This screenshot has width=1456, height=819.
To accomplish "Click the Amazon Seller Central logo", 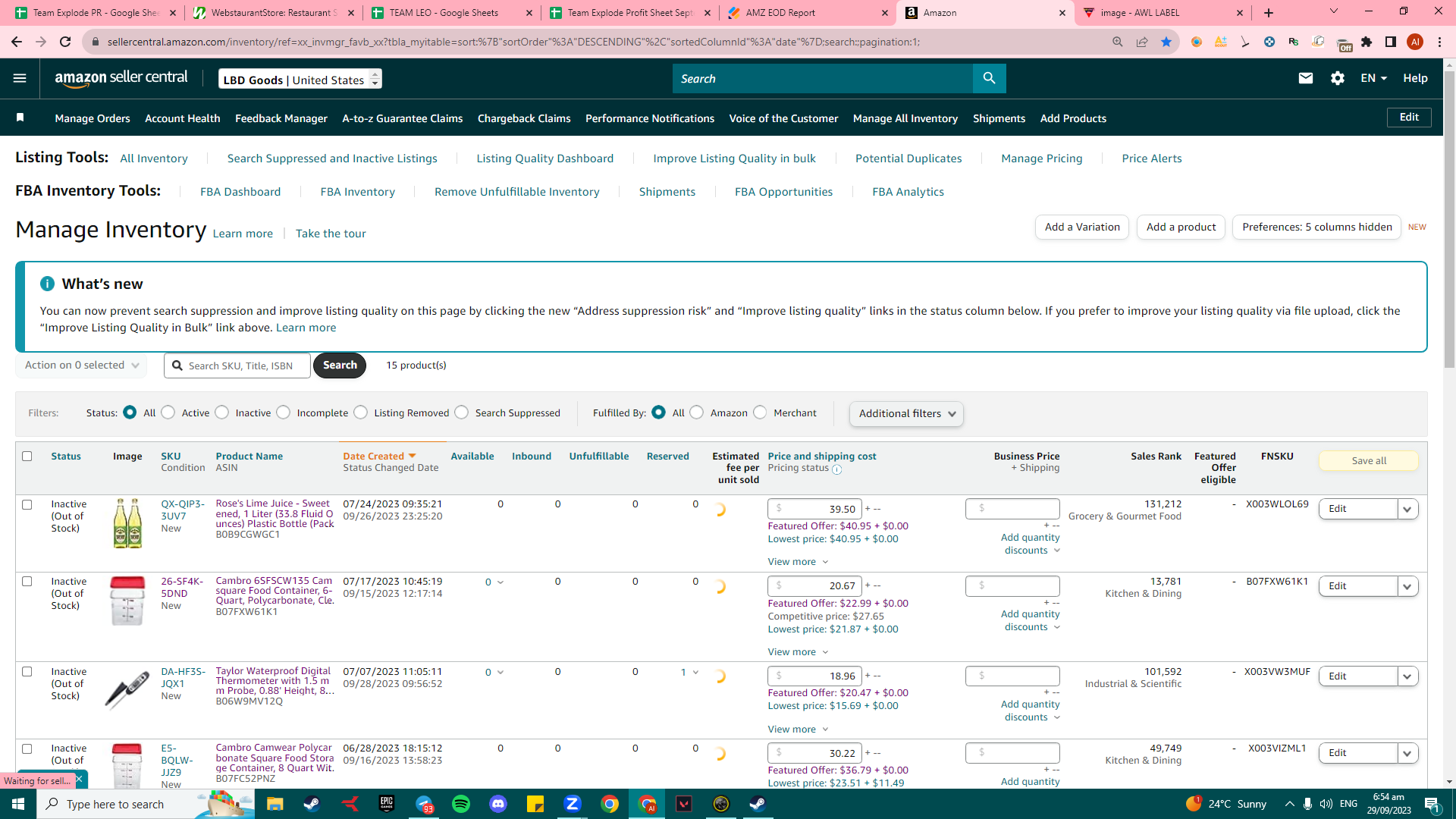I will (x=121, y=78).
